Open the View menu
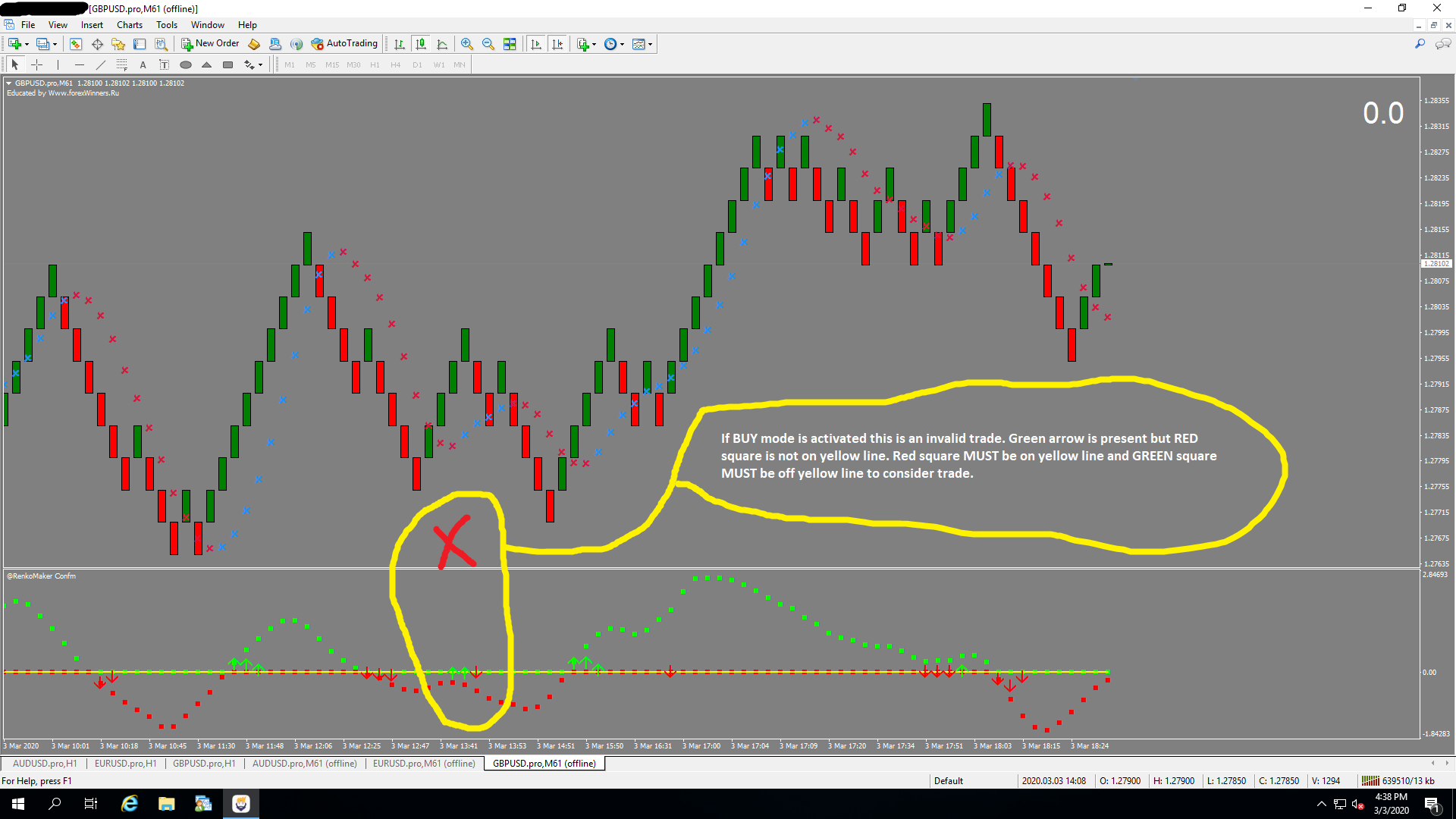The width and height of the screenshot is (1456, 819). coord(58,25)
